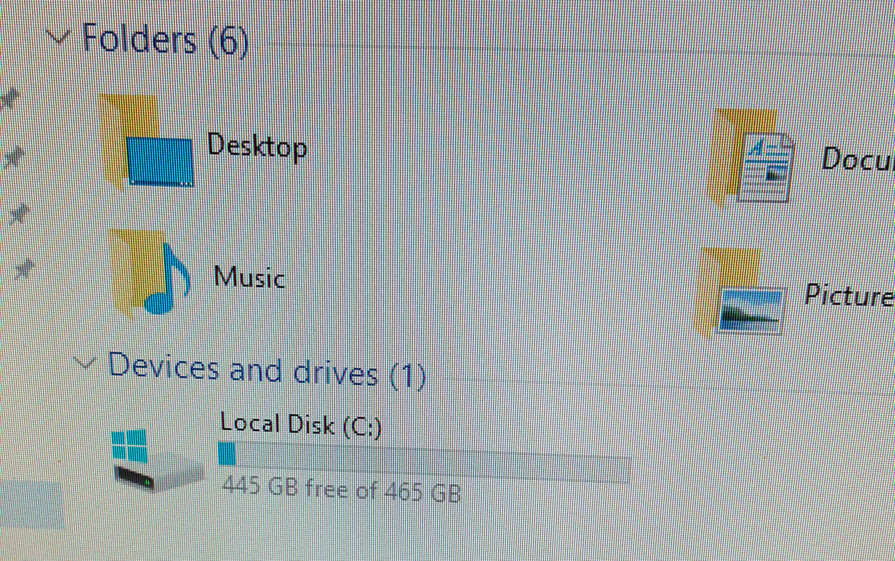The width and height of the screenshot is (895, 561).
Task: Click the first pin icon in sidebar
Action: (x=10, y=100)
